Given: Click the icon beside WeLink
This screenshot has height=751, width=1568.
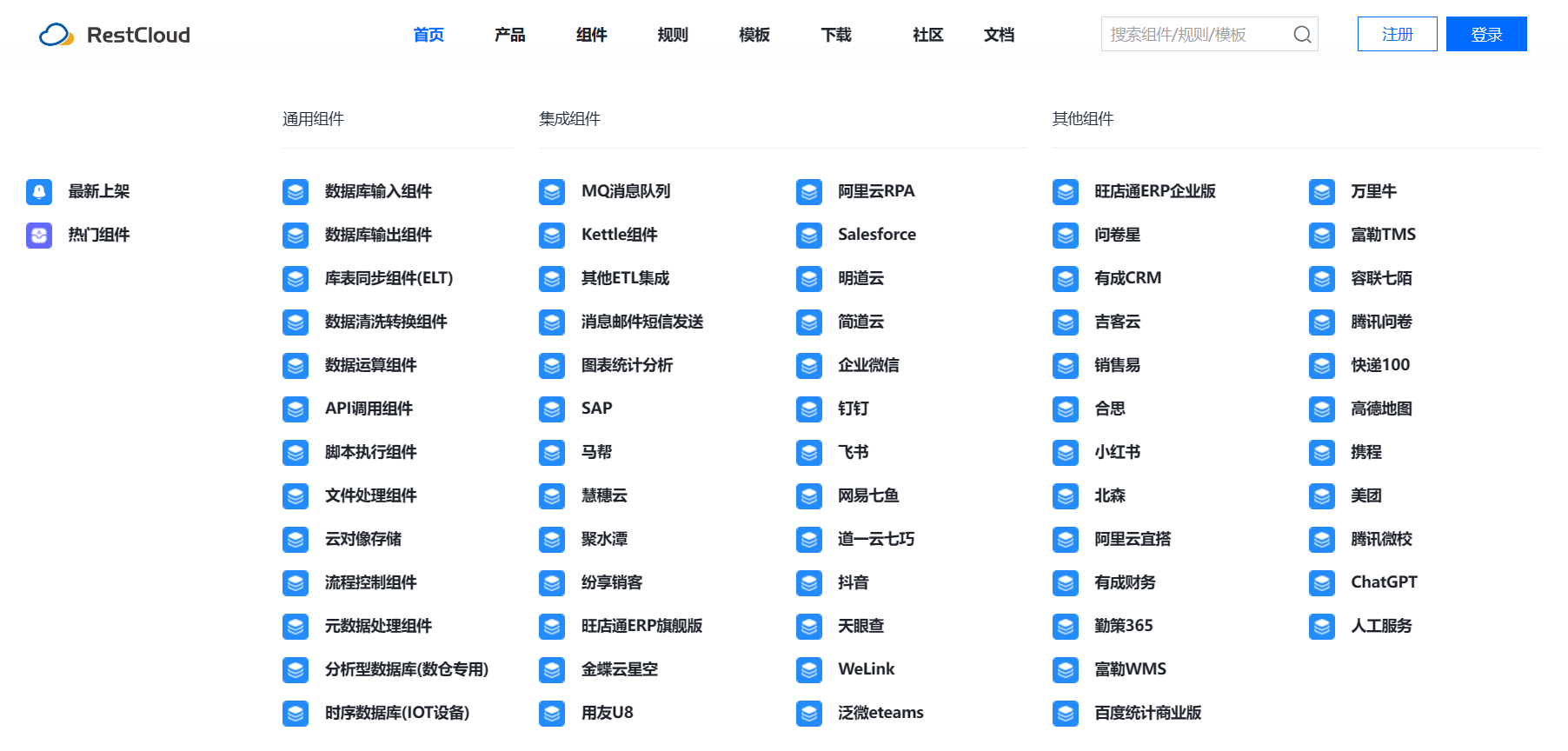Looking at the screenshot, I should 809,670.
